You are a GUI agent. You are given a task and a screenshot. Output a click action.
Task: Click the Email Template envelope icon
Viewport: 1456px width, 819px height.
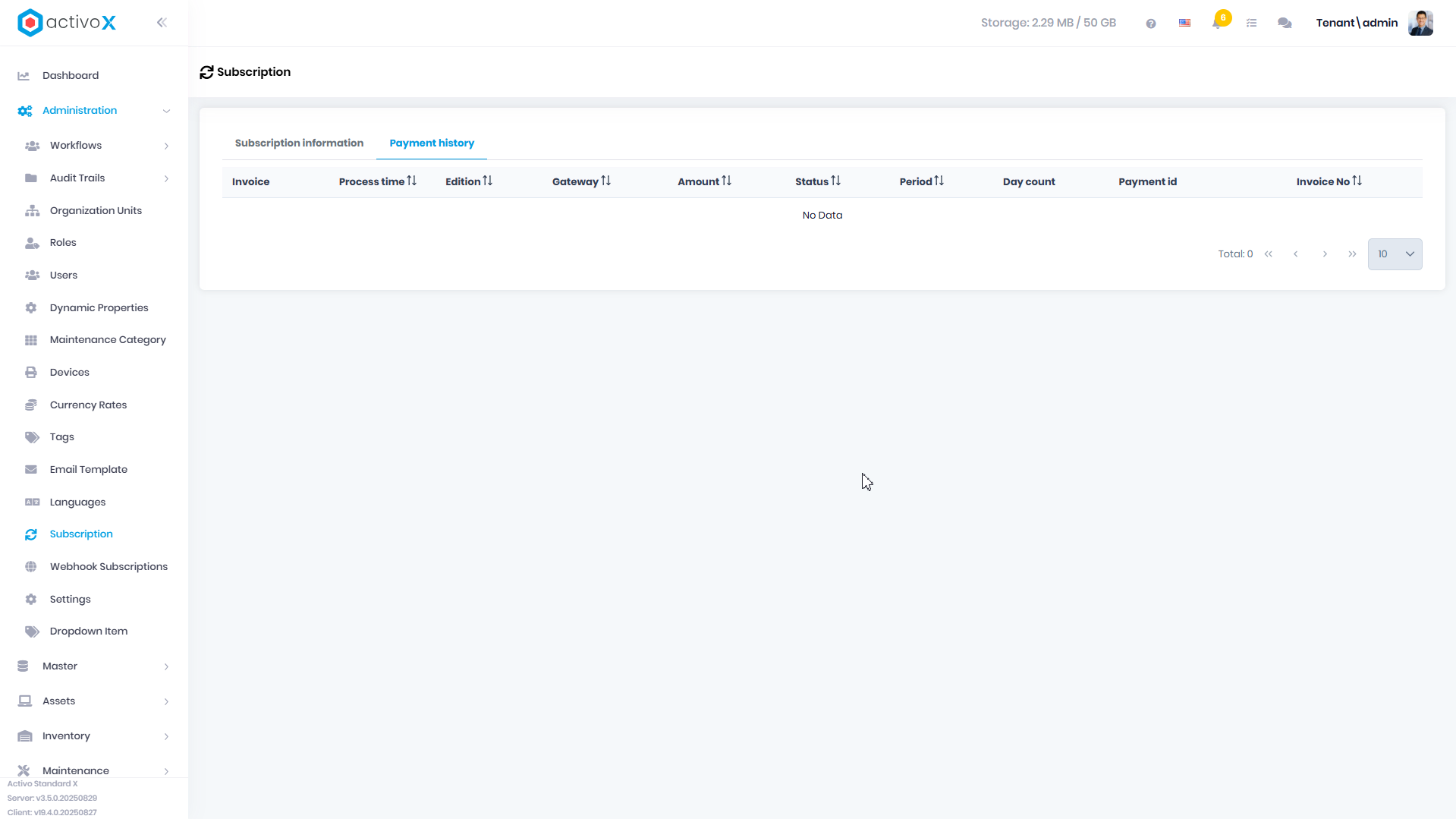[31, 470]
